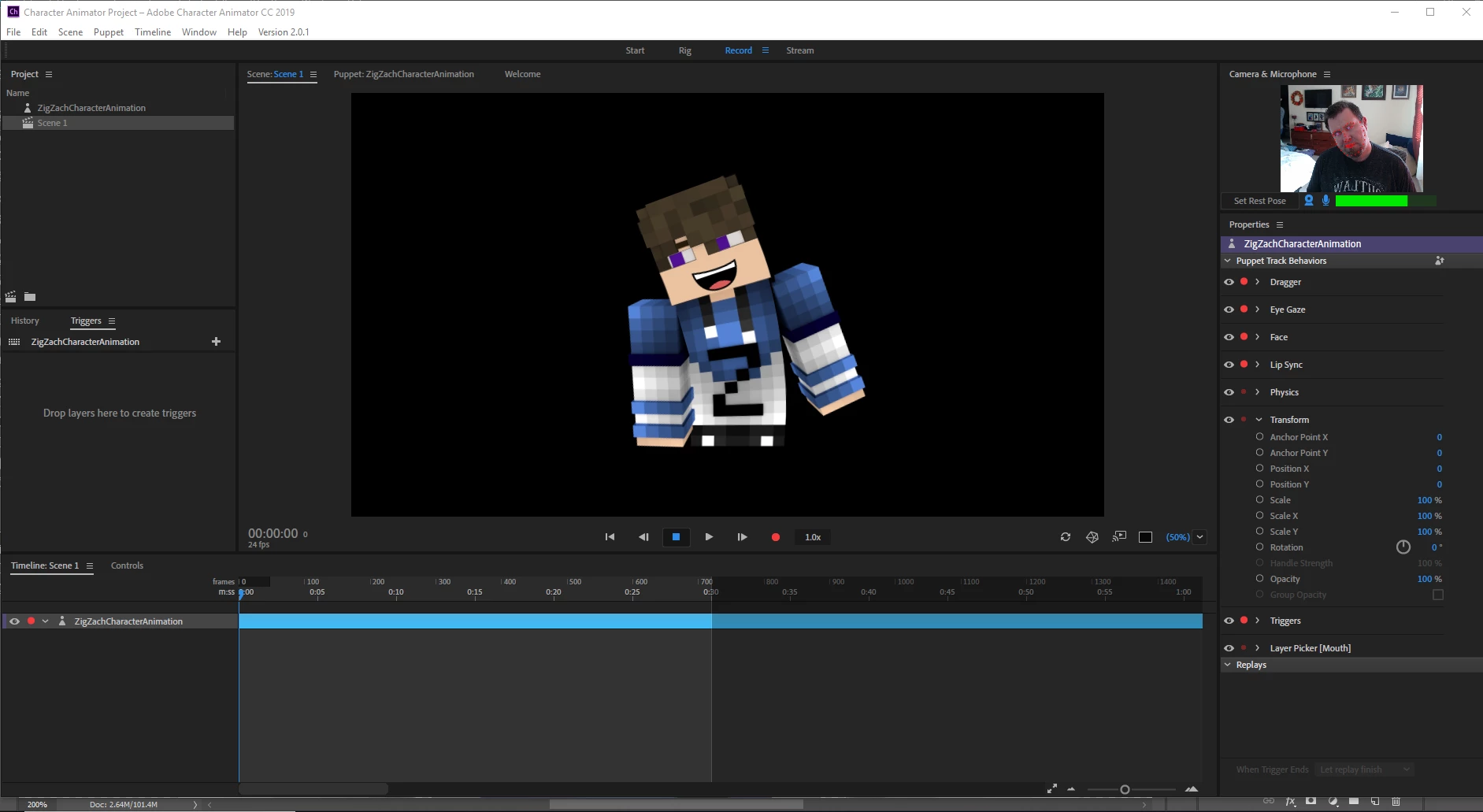Image resolution: width=1483 pixels, height=812 pixels.
Task: Open the File menu
Action: [x=13, y=32]
